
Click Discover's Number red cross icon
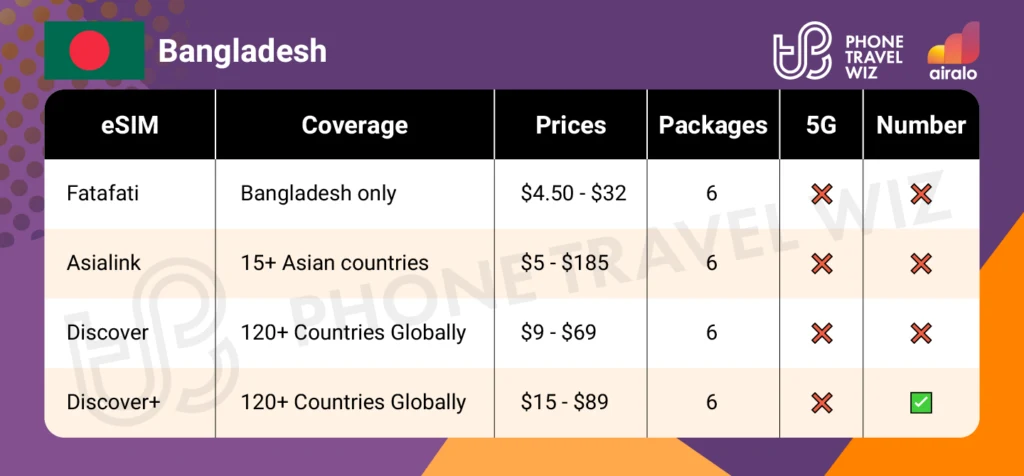coord(920,332)
